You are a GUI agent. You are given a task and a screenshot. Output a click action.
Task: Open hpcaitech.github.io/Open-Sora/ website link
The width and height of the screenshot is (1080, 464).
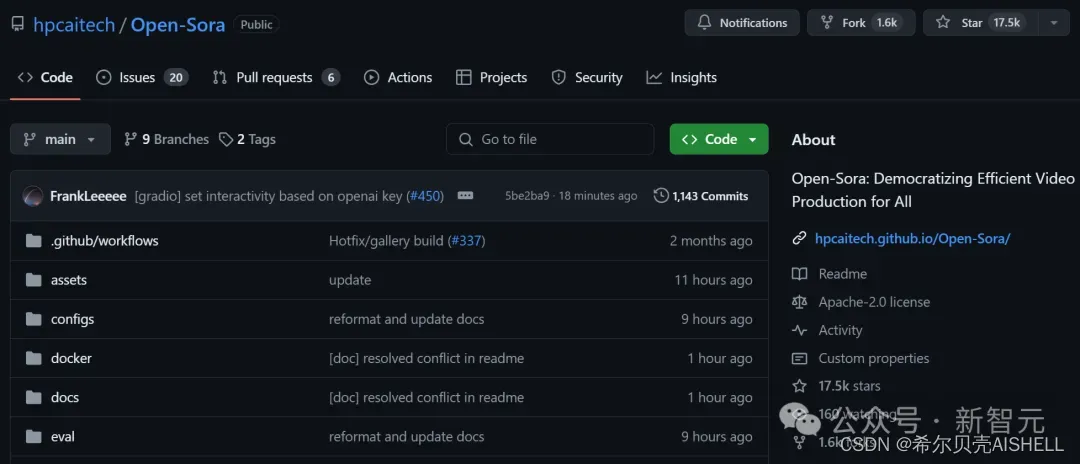tap(913, 239)
